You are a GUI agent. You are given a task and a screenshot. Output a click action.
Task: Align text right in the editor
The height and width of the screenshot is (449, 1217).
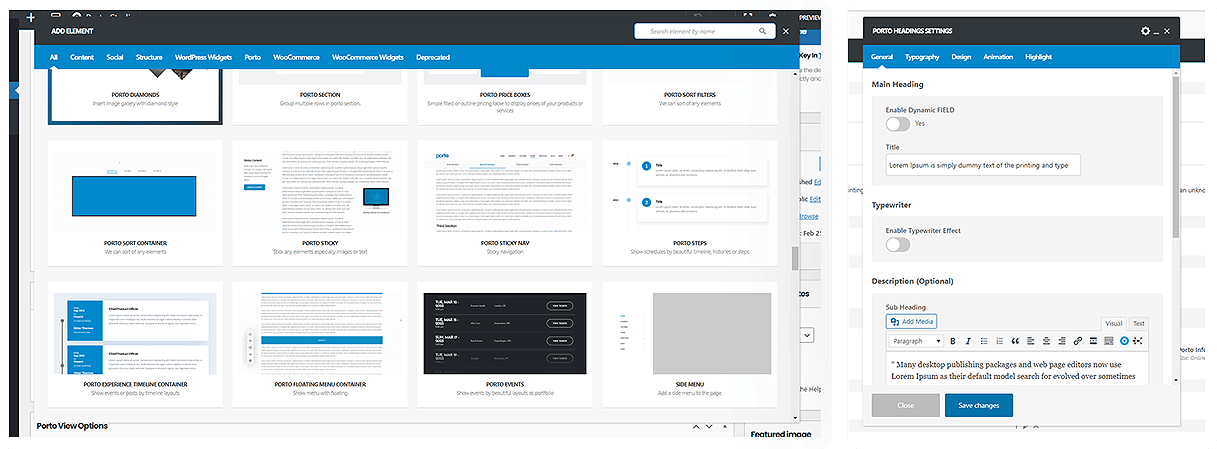point(1061,341)
